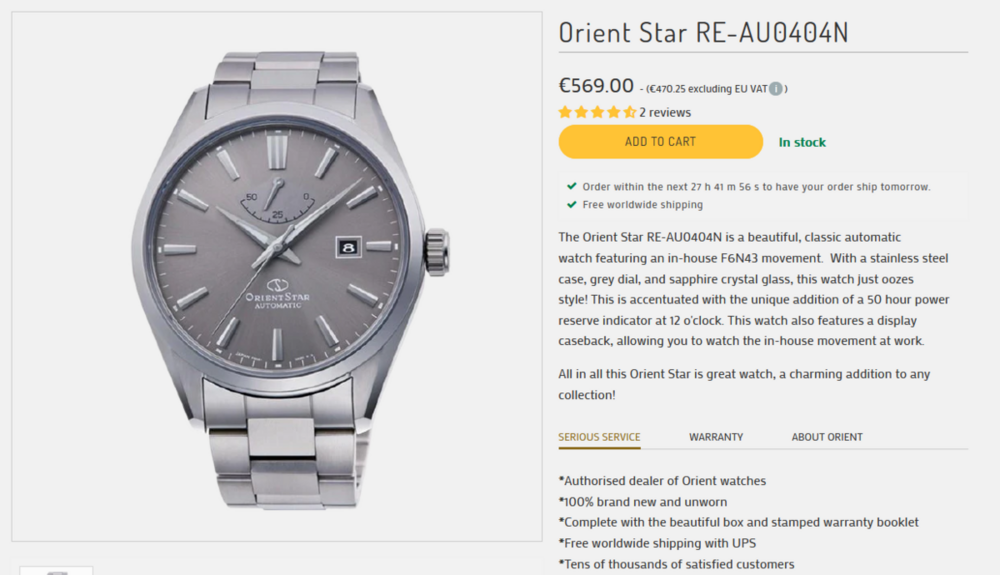Click the first rating star
This screenshot has width=1000, height=575.
(565, 112)
